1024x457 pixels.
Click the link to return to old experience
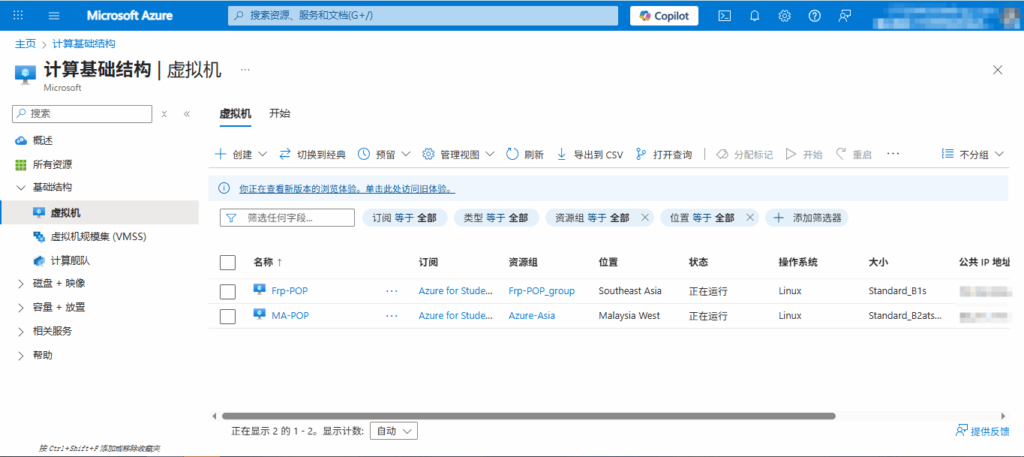(347, 189)
